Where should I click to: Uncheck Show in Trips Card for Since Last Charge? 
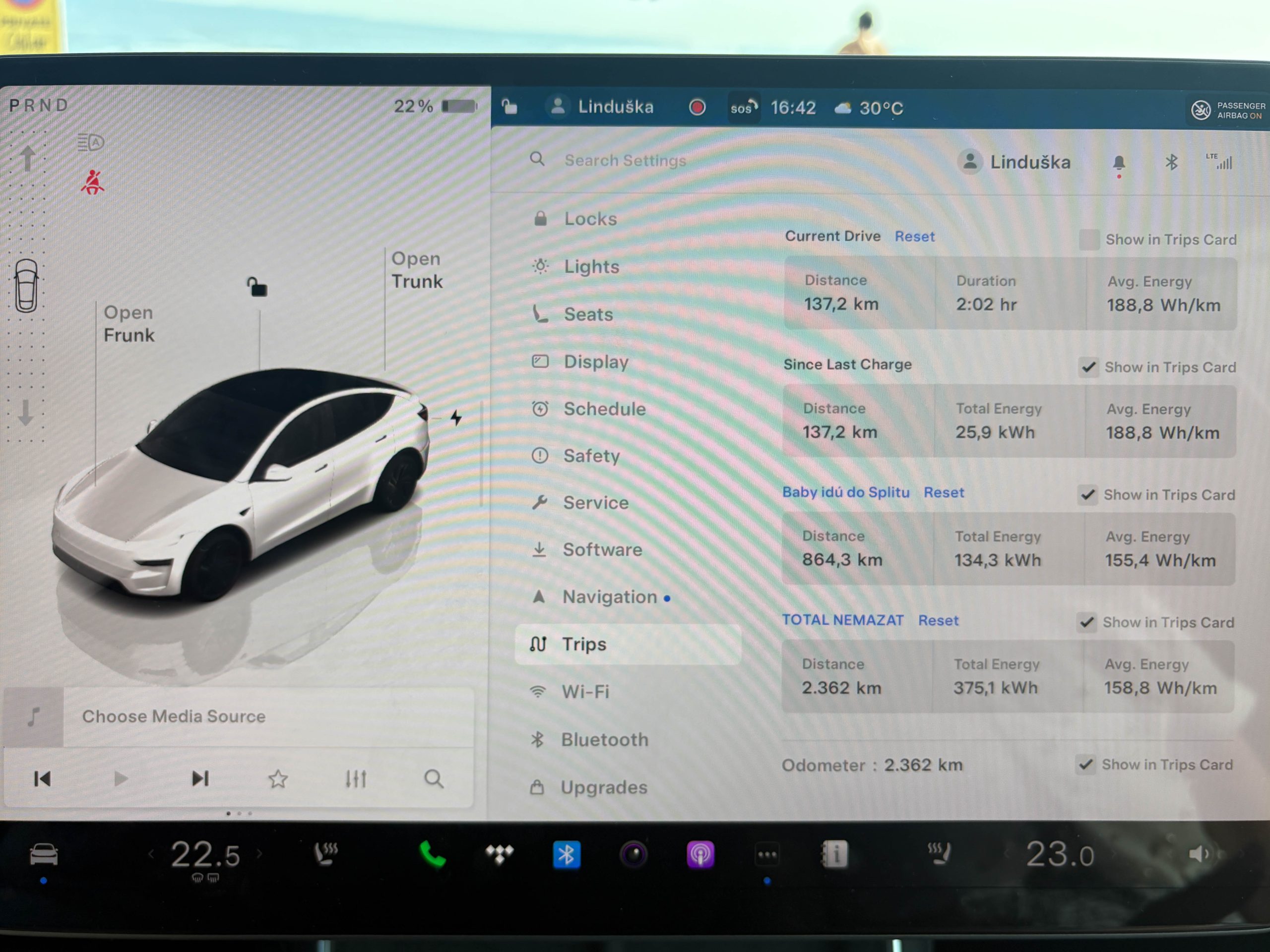click(x=1088, y=367)
